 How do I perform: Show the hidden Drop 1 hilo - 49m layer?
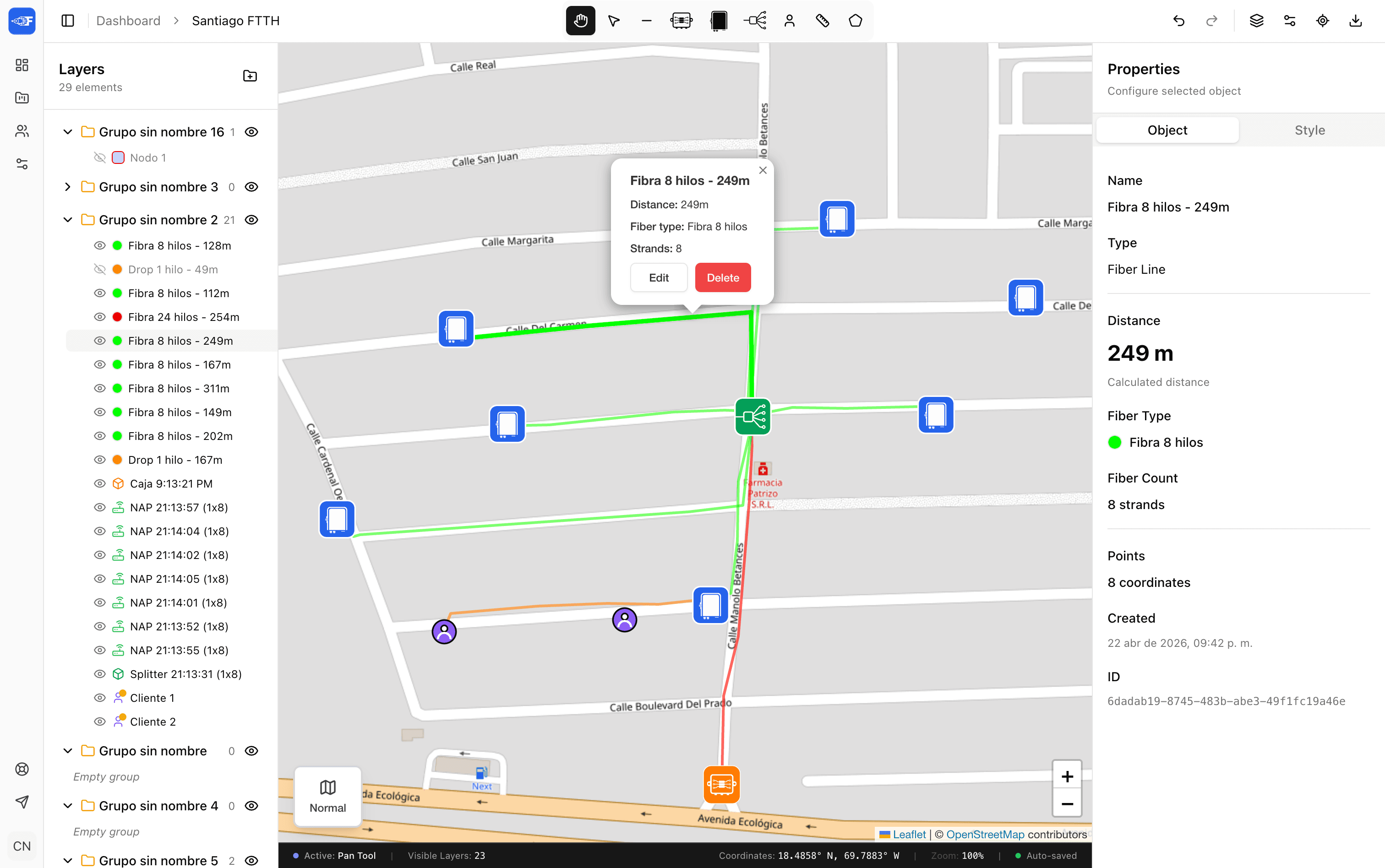[100, 269]
